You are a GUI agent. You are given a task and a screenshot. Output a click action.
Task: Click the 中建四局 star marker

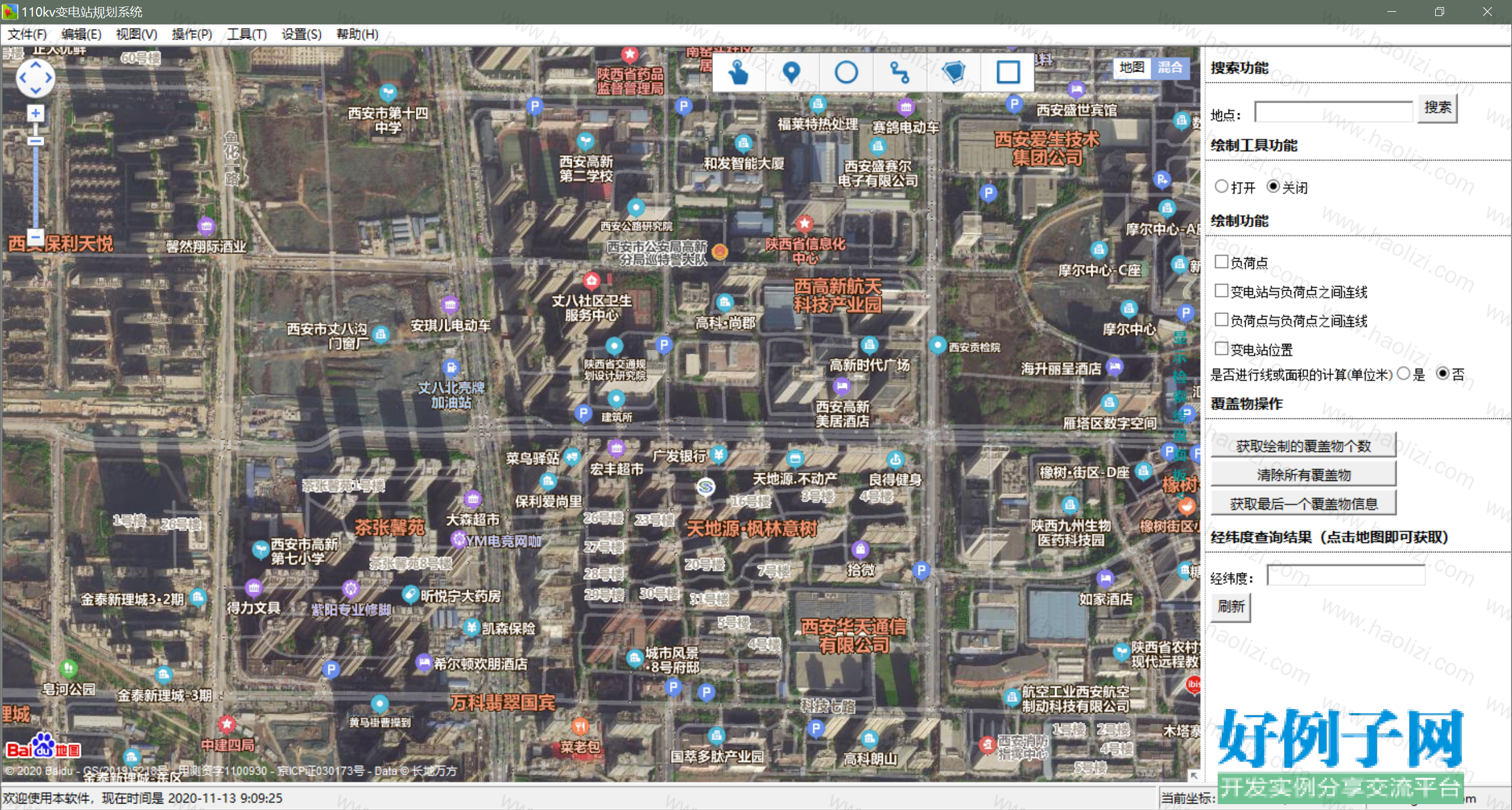227,724
